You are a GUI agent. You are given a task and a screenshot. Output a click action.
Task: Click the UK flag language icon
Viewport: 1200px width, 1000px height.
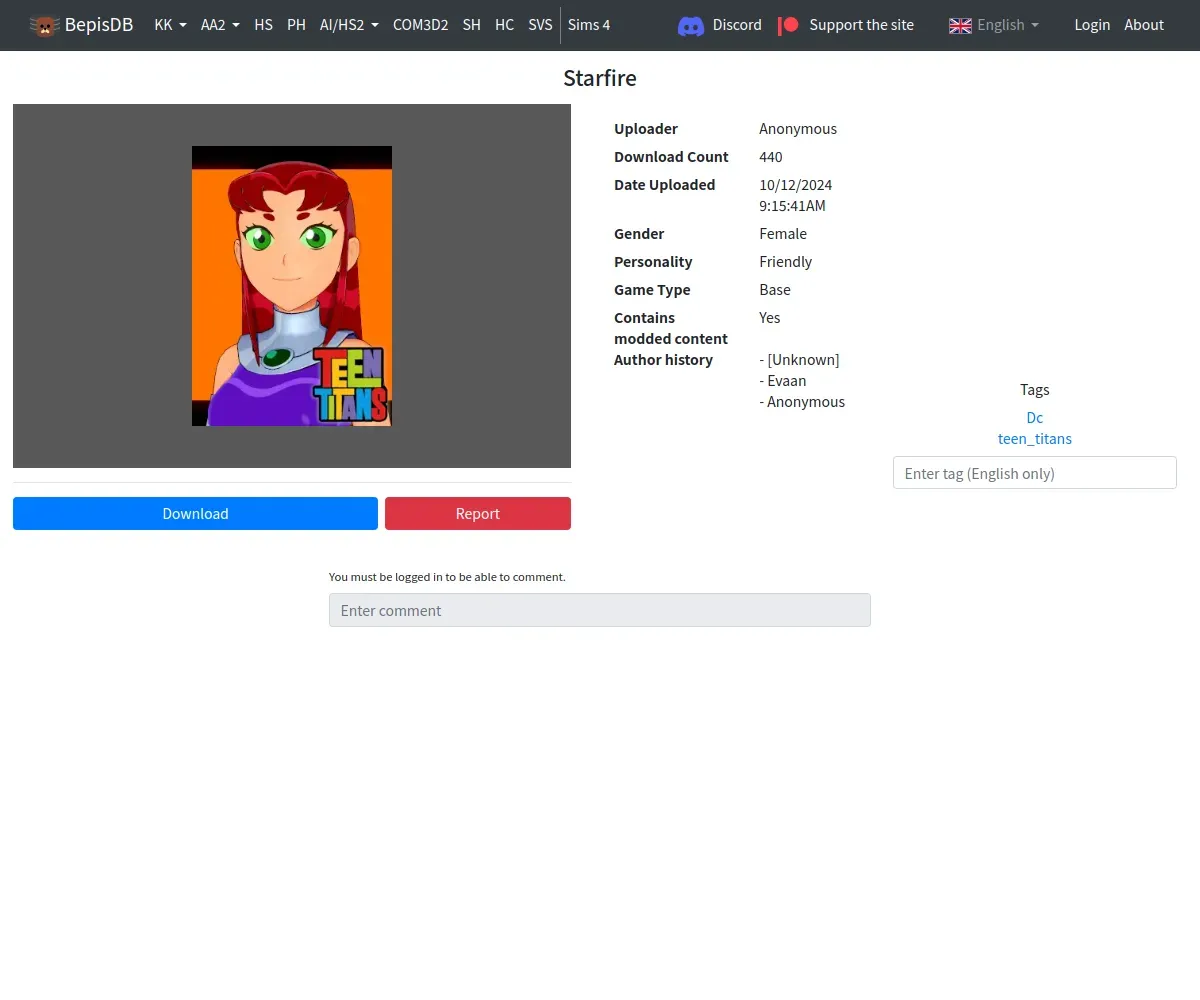tap(960, 25)
